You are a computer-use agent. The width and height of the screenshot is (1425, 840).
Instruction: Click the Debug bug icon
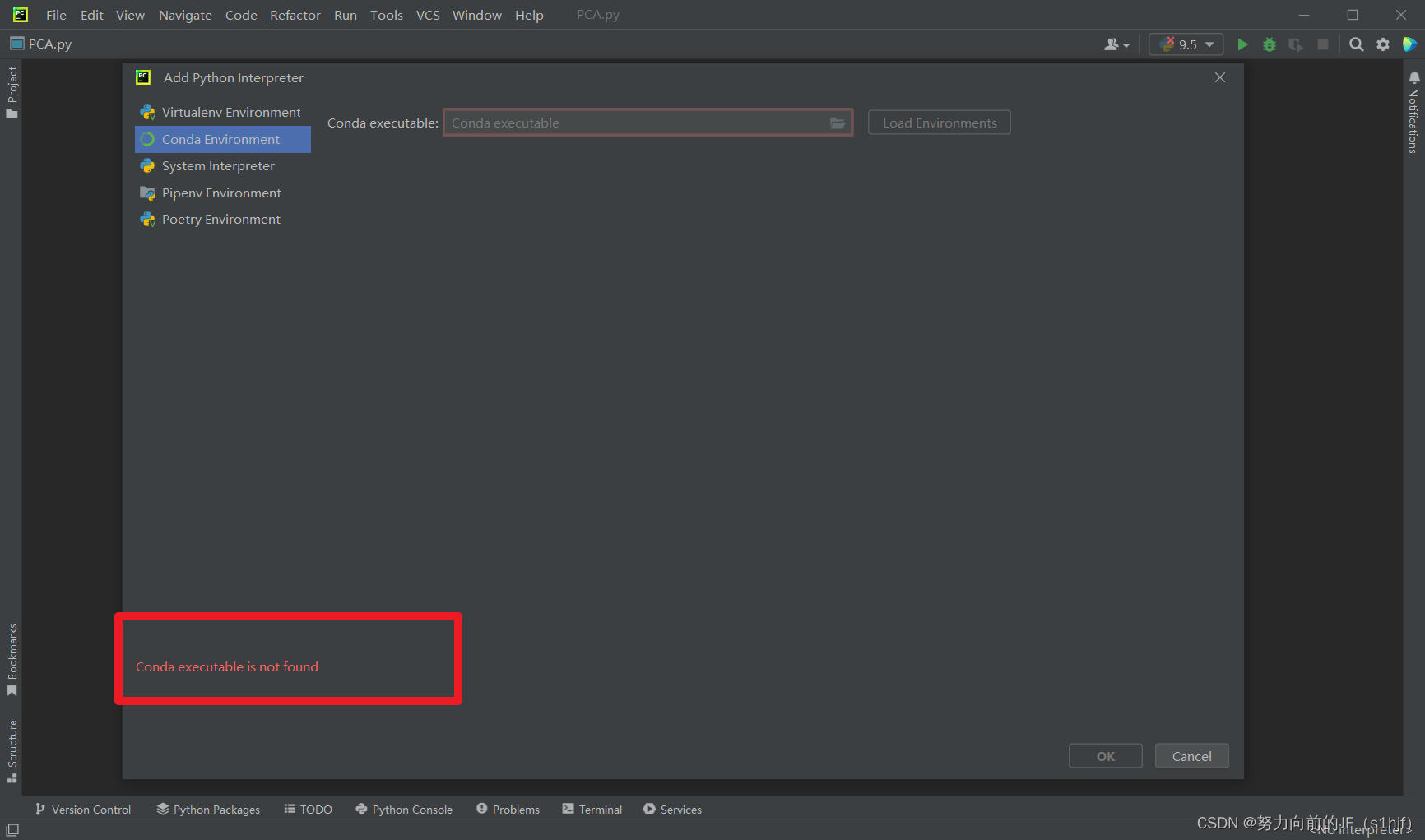[1270, 44]
